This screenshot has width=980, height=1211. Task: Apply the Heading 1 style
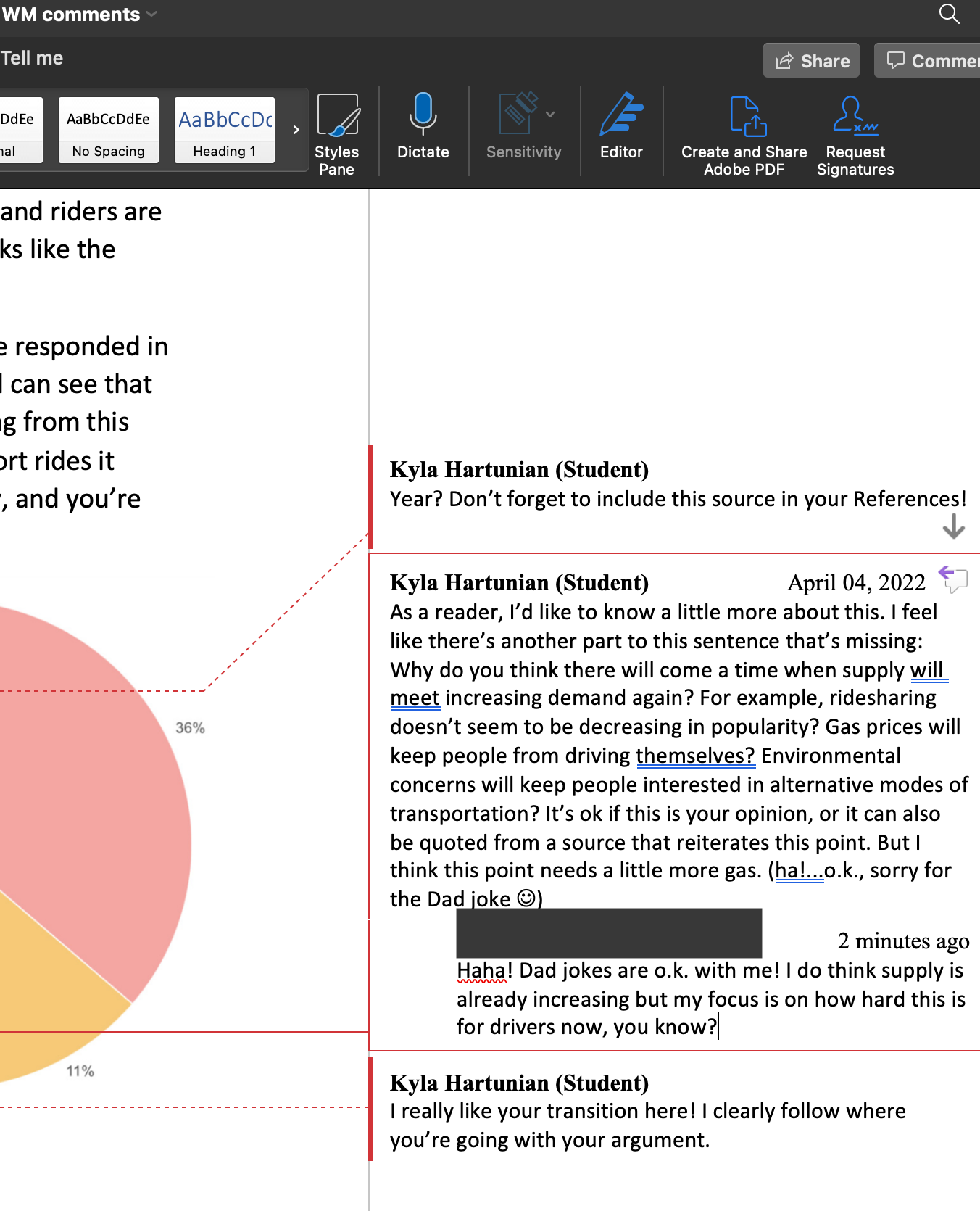(x=225, y=131)
